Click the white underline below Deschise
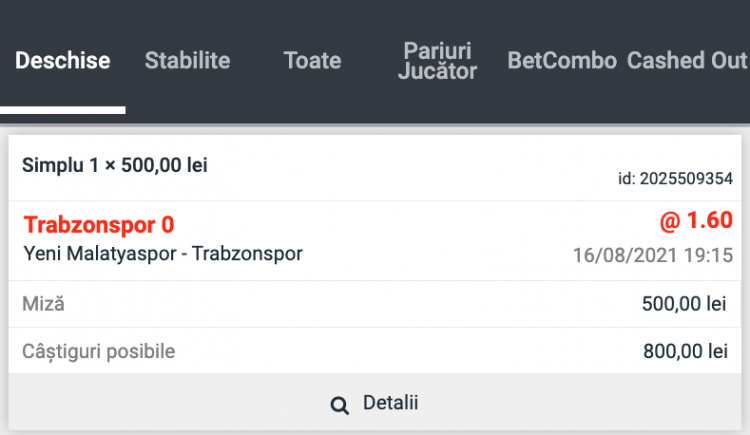 [x=63, y=110]
